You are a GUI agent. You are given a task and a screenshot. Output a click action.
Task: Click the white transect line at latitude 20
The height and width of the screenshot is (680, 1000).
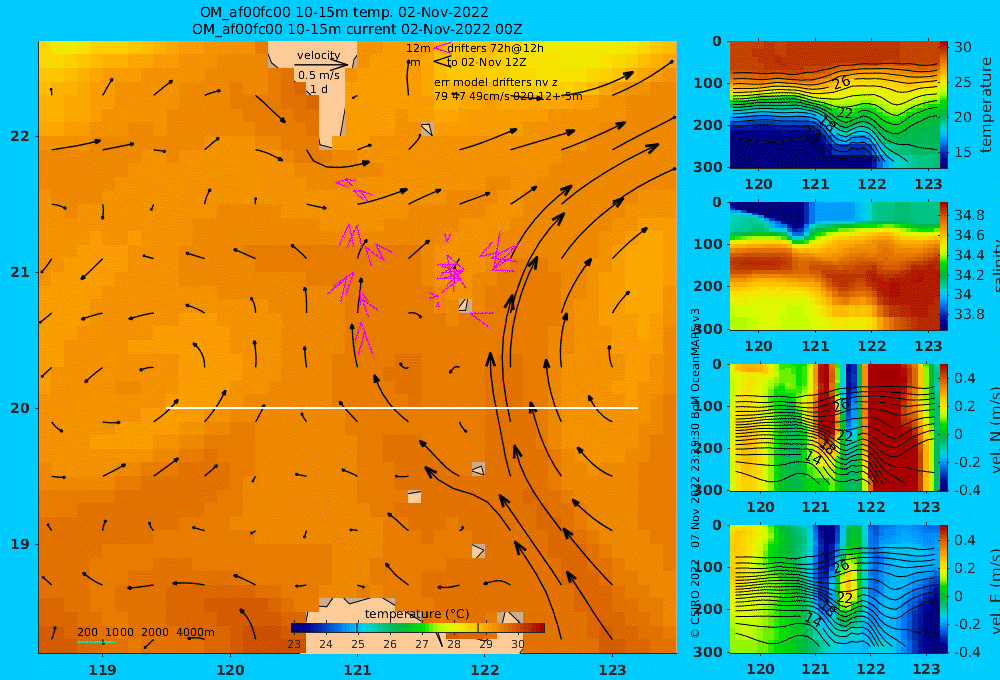tap(402, 408)
